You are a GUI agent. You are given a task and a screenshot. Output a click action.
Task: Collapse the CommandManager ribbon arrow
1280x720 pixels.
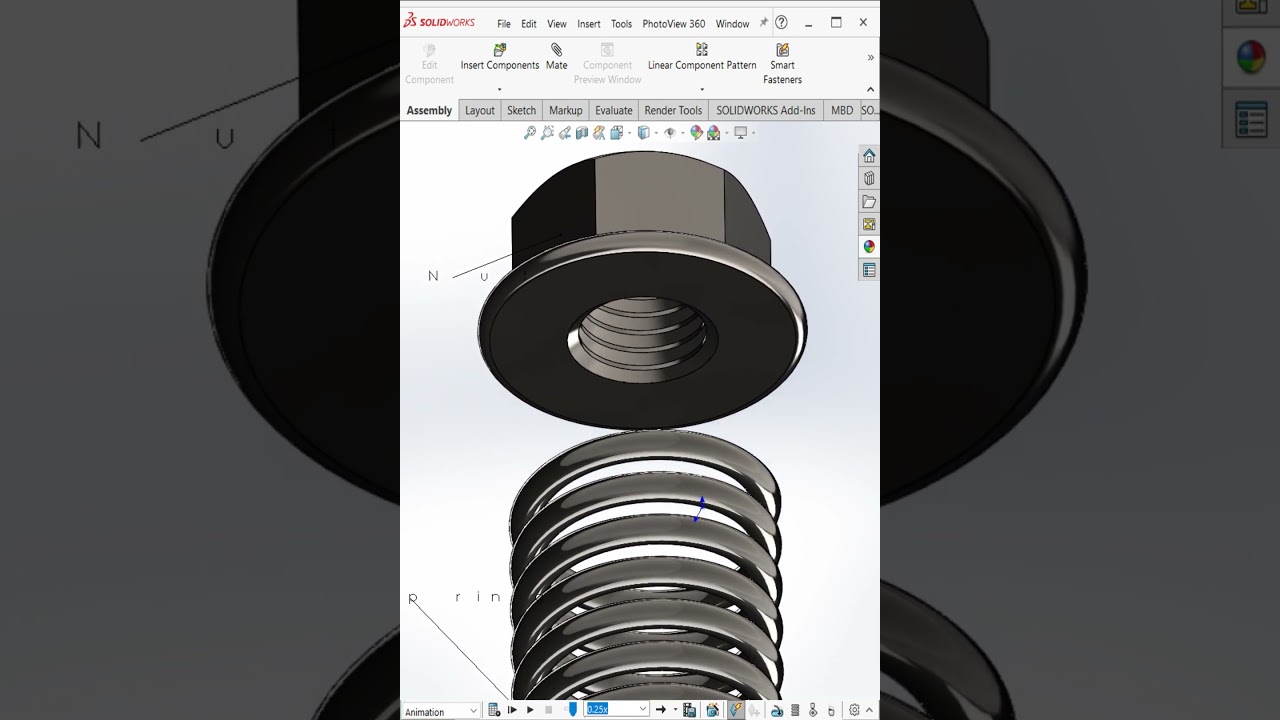point(870,89)
